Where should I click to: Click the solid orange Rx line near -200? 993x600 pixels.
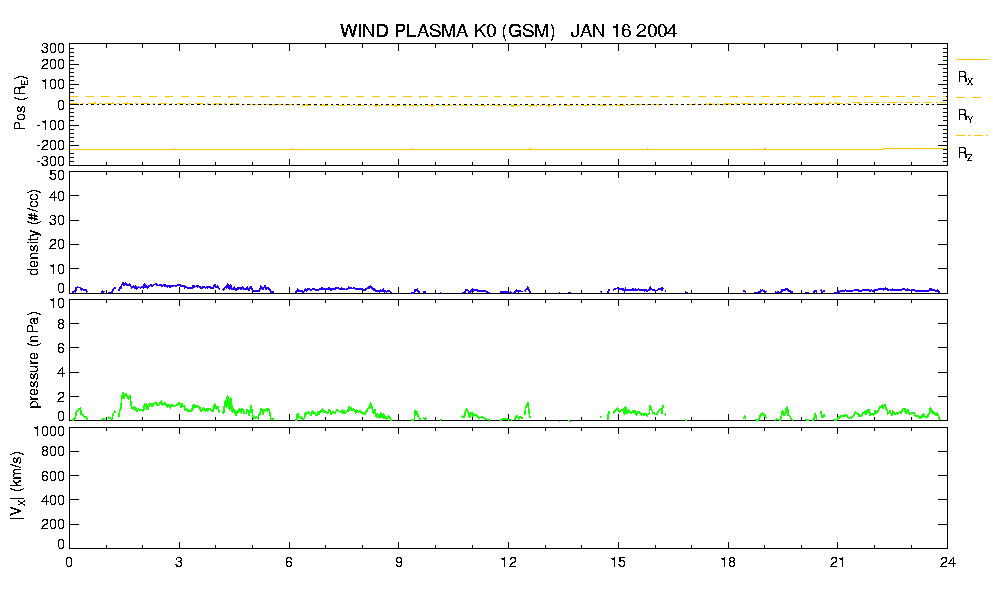(x=509, y=150)
